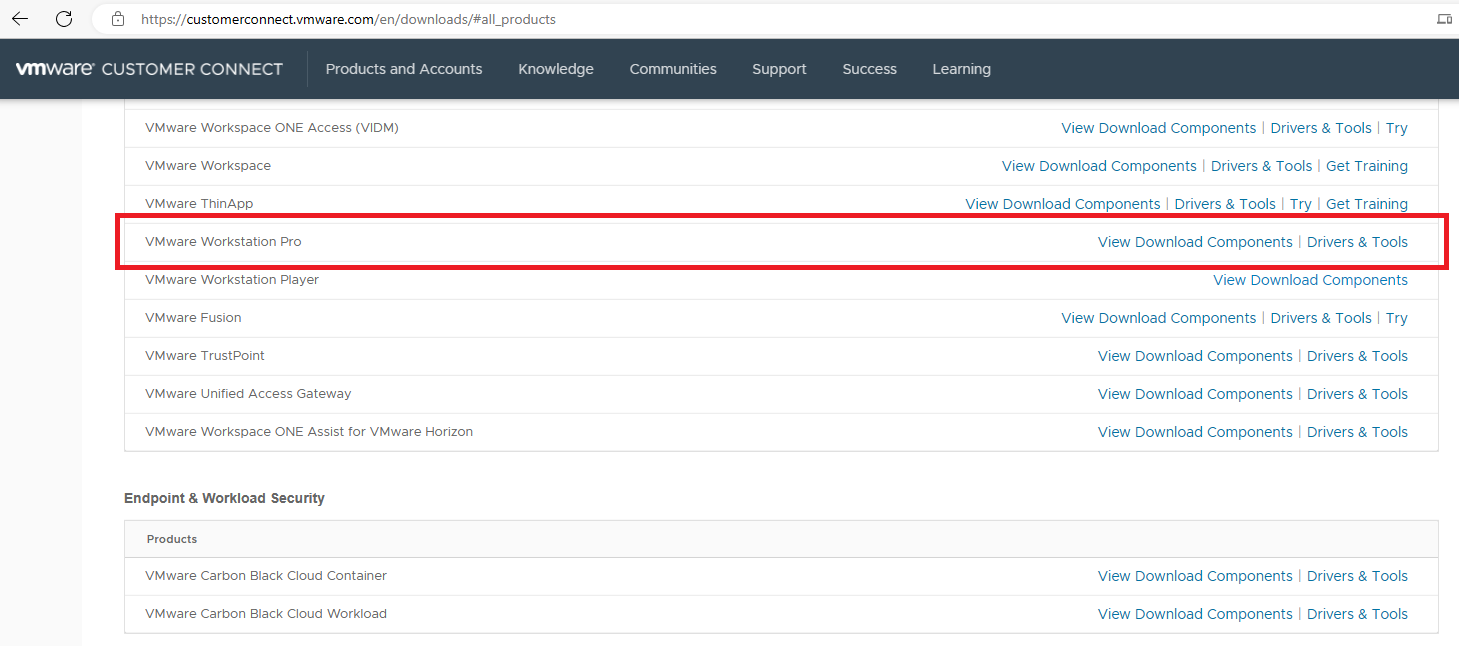Click the VMware TrustPoint product name
1459x646 pixels.
click(x=205, y=356)
